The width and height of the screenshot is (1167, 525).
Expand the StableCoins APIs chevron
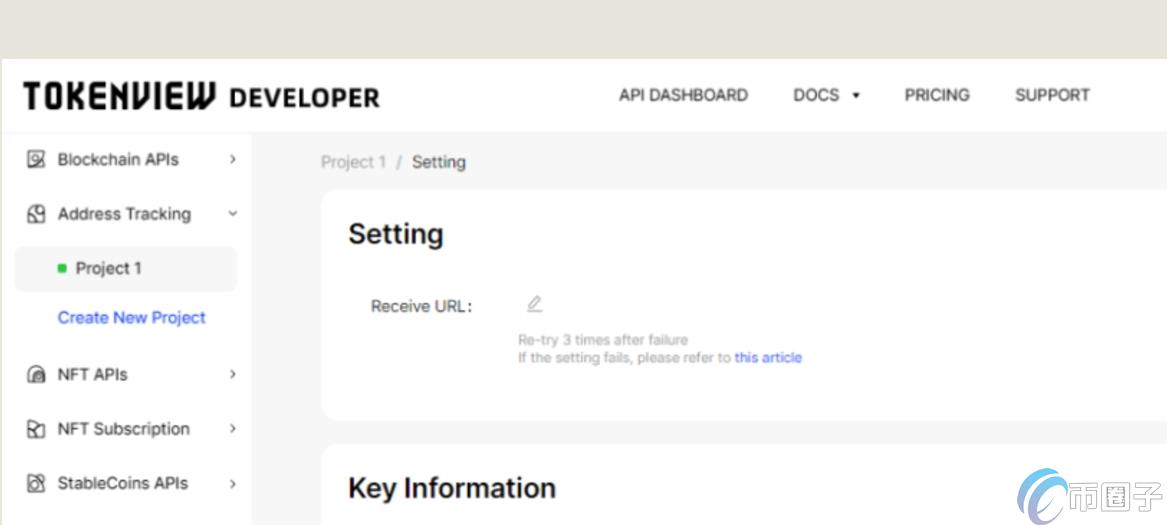tap(233, 483)
